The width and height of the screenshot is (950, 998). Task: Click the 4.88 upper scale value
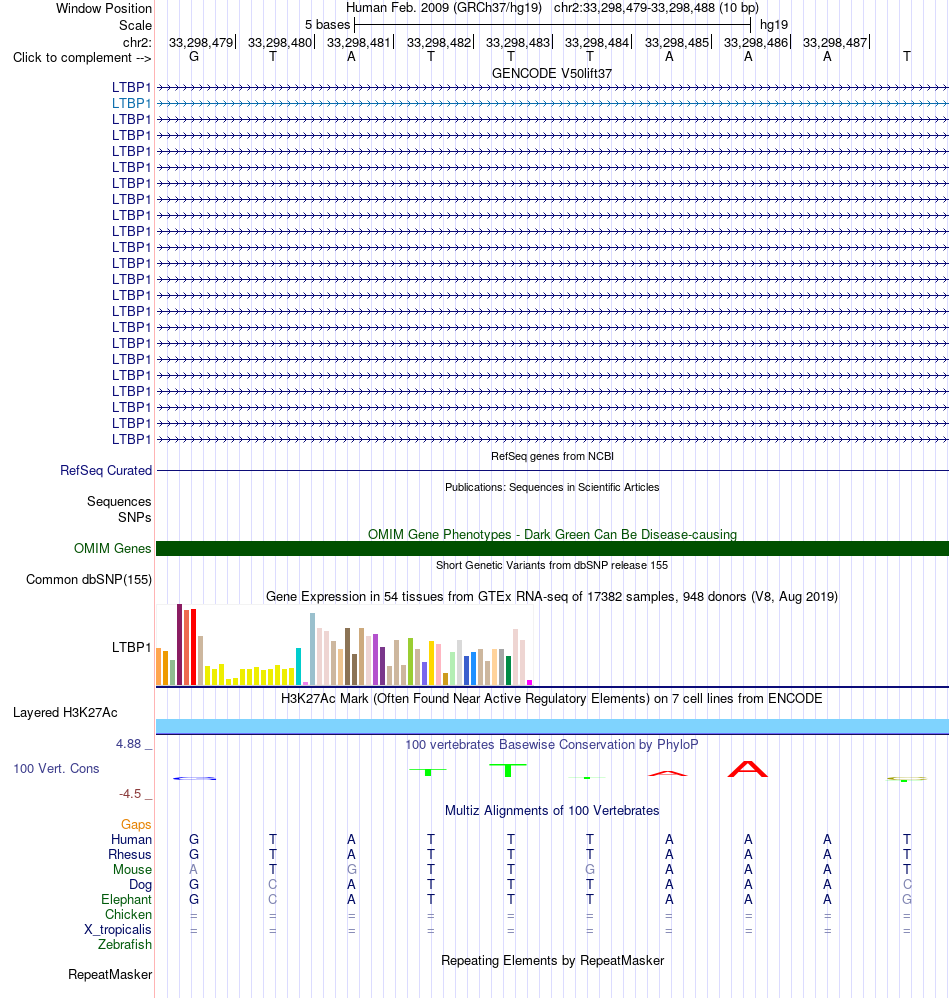tap(128, 743)
